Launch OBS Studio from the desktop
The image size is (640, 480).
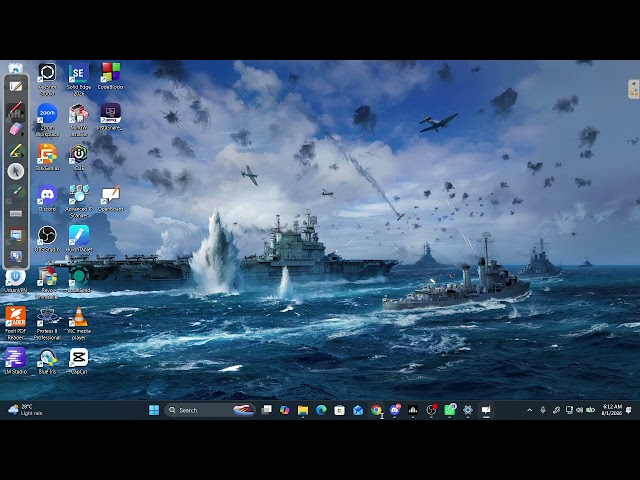pyautogui.click(x=47, y=239)
